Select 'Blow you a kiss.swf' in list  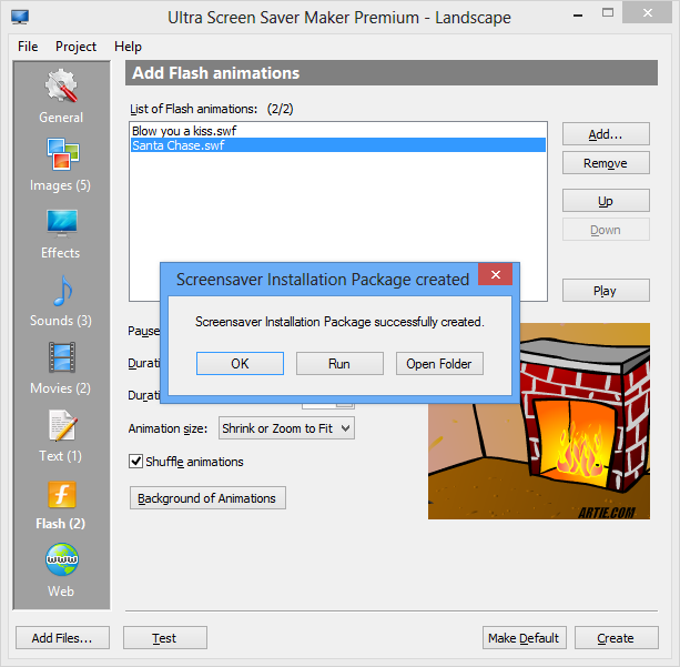pyautogui.click(x=338, y=131)
